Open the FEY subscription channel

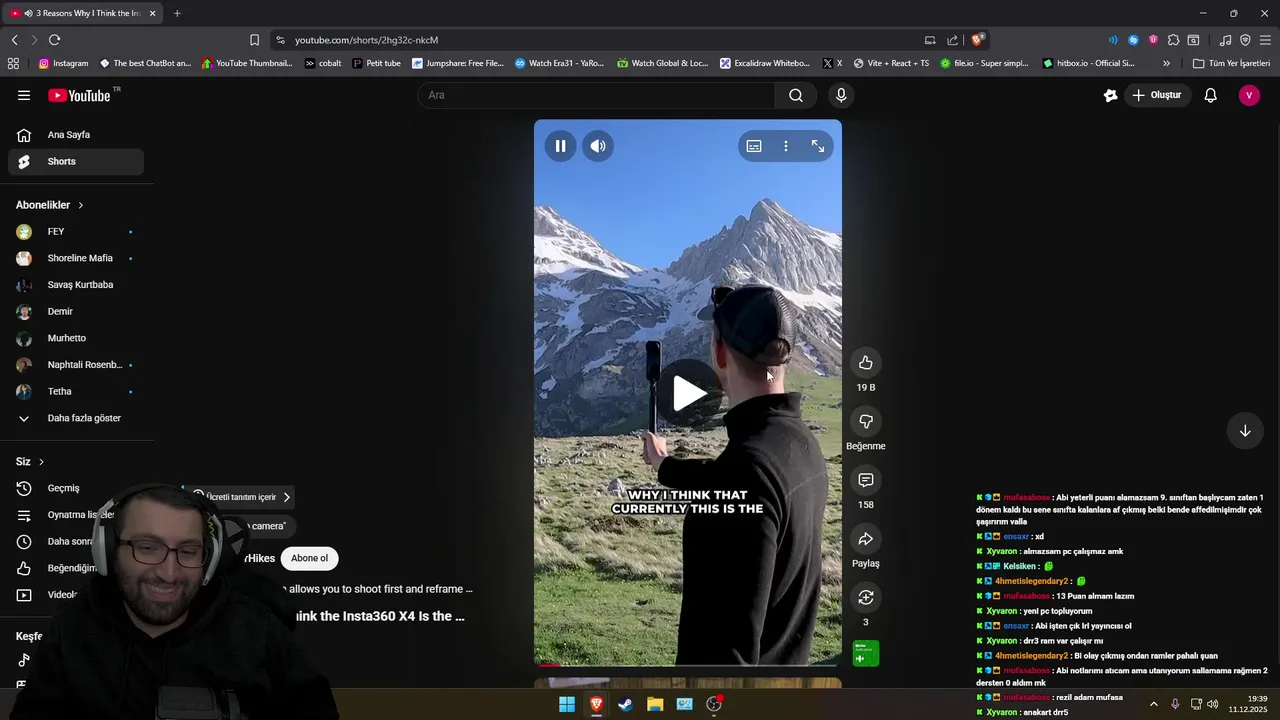[x=76, y=231]
